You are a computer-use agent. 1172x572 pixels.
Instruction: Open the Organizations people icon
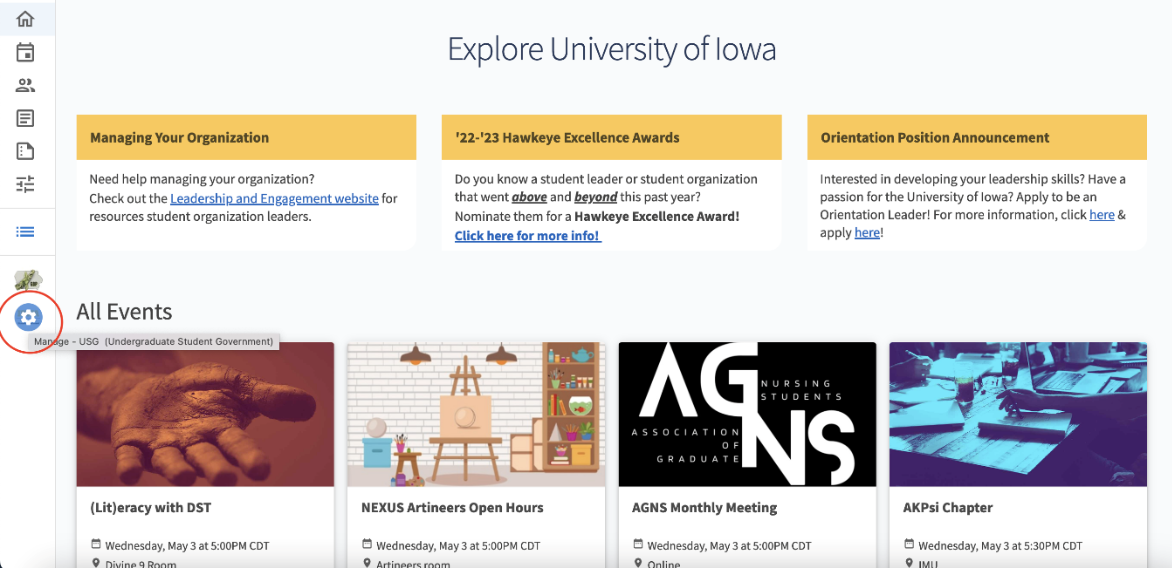pos(25,85)
